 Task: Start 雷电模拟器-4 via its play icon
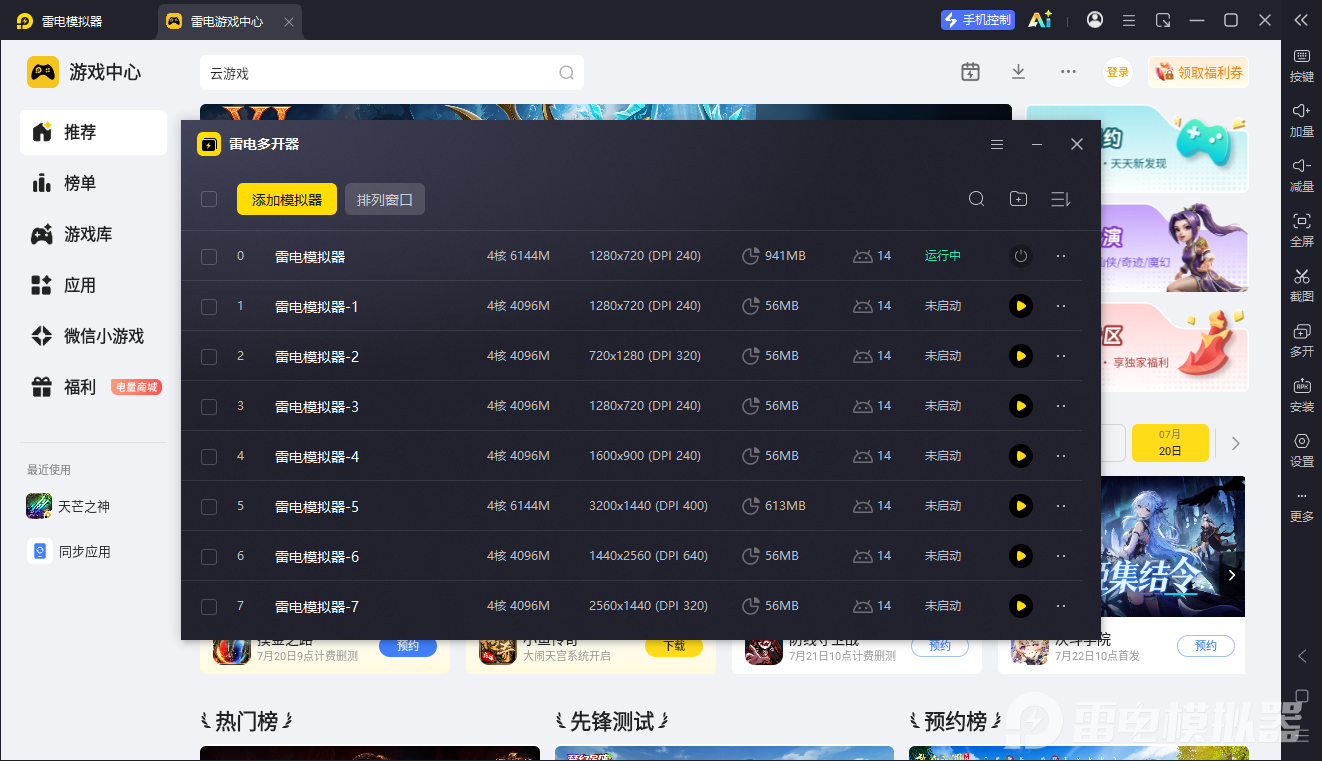[1020, 456]
